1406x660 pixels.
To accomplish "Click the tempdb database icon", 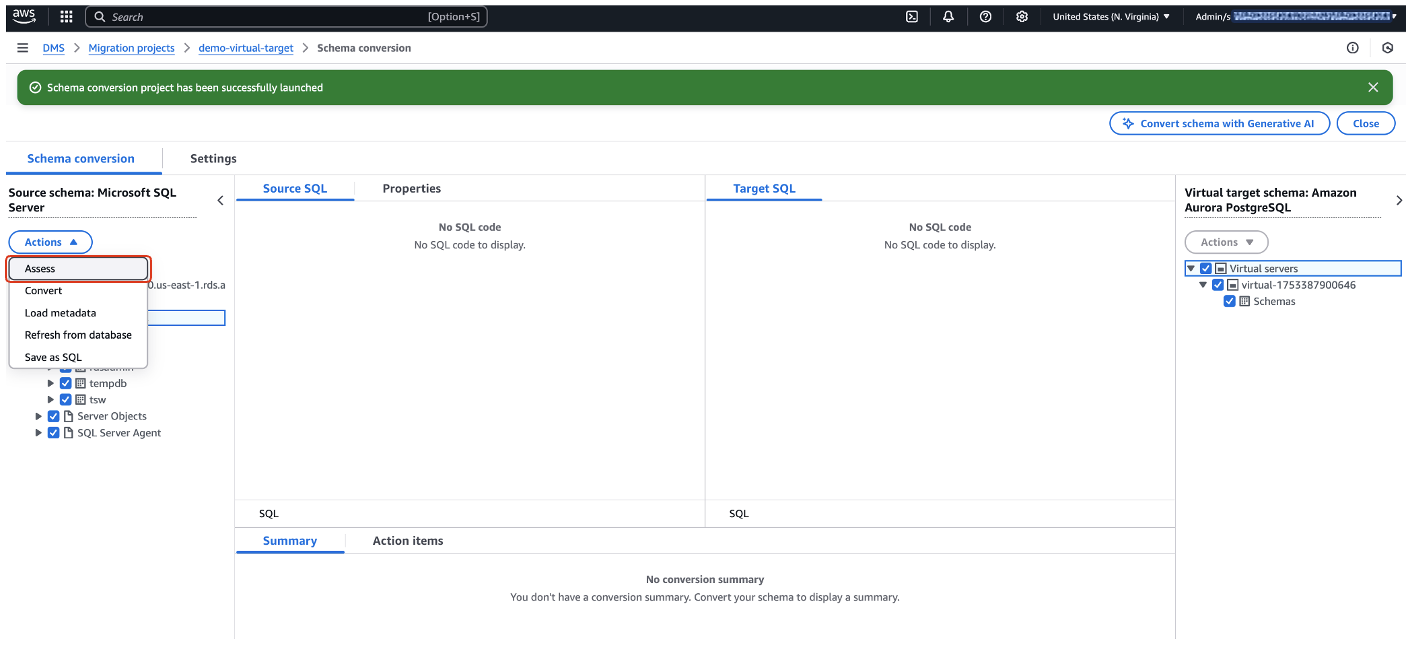I will [81, 383].
